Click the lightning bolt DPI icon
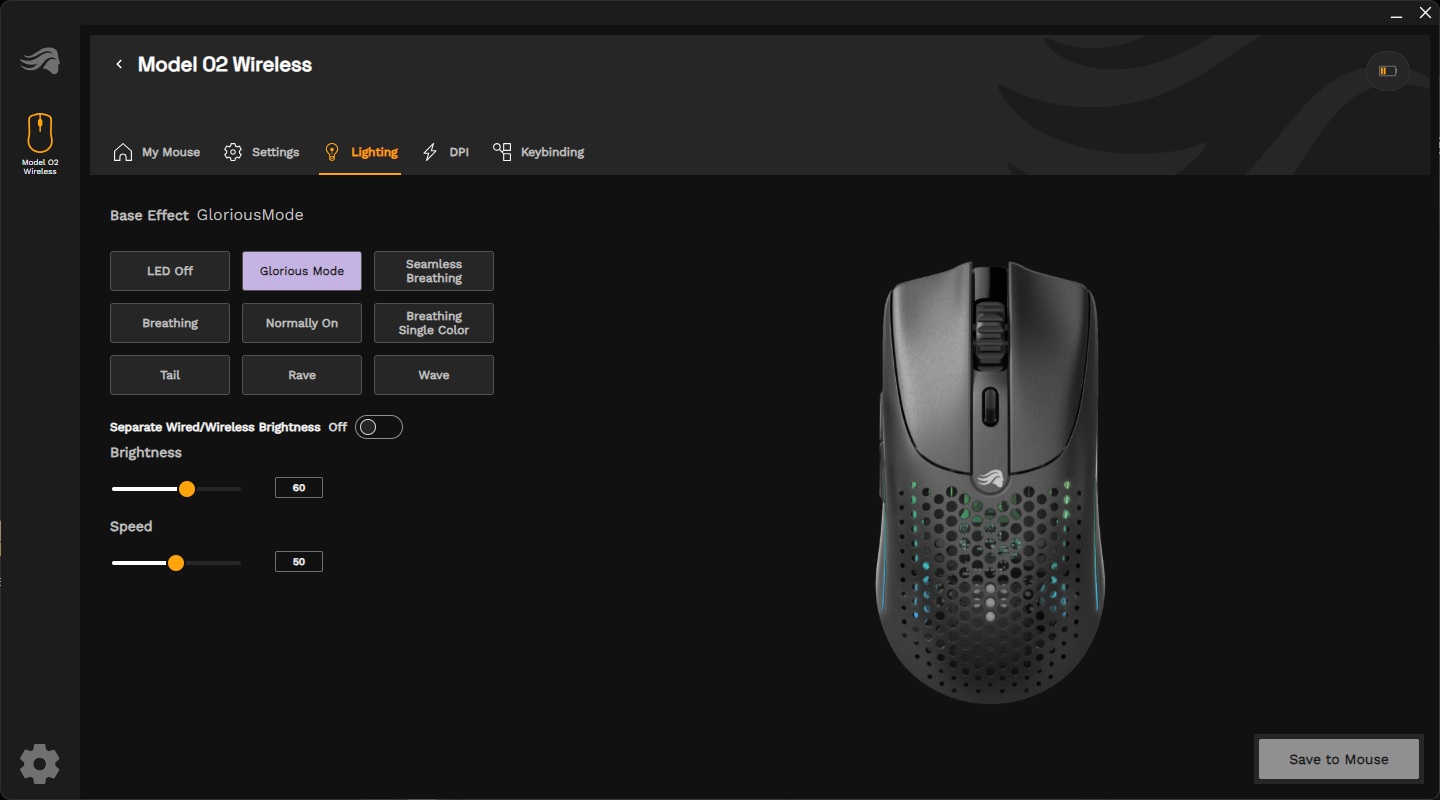Viewport: 1440px width, 800px height. (430, 152)
